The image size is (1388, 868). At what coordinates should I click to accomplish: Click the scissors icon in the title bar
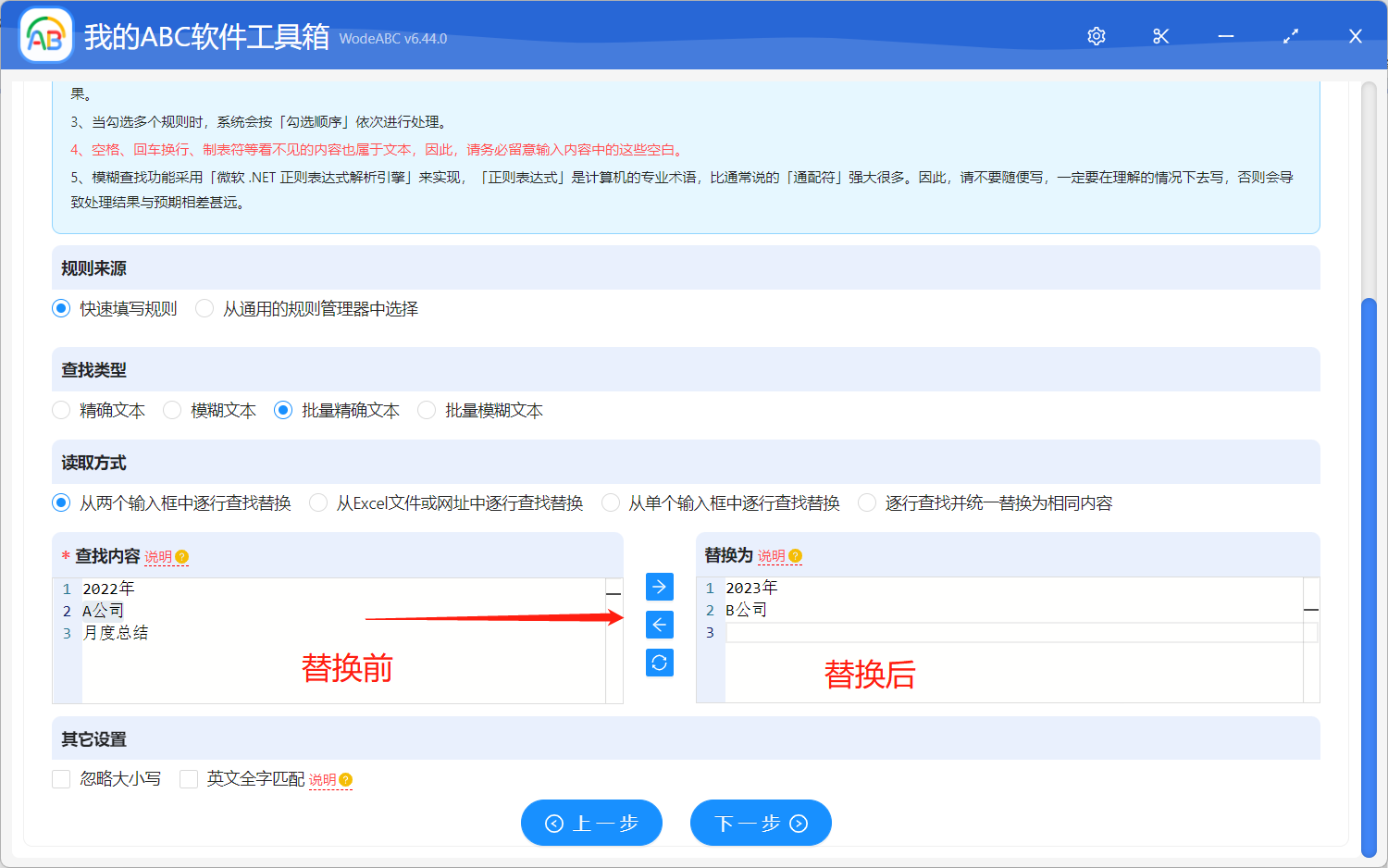(x=1160, y=36)
